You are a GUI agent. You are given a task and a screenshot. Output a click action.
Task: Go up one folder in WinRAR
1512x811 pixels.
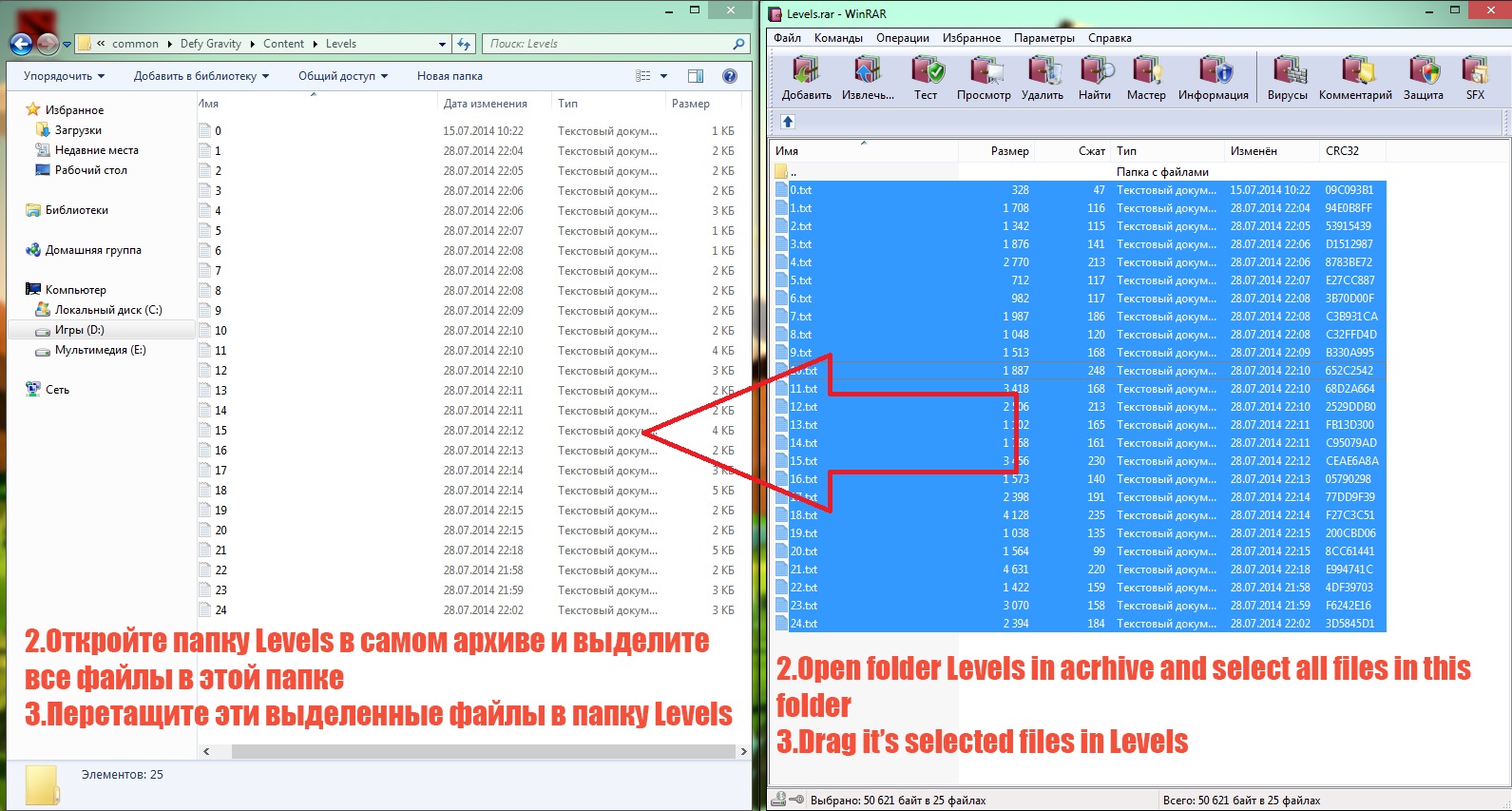point(788,122)
